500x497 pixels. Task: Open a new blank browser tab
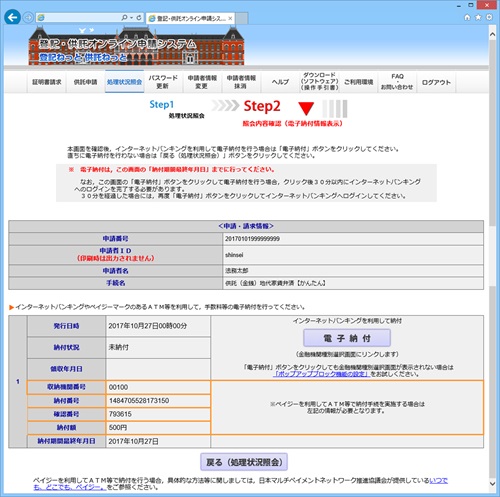pos(242,18)
